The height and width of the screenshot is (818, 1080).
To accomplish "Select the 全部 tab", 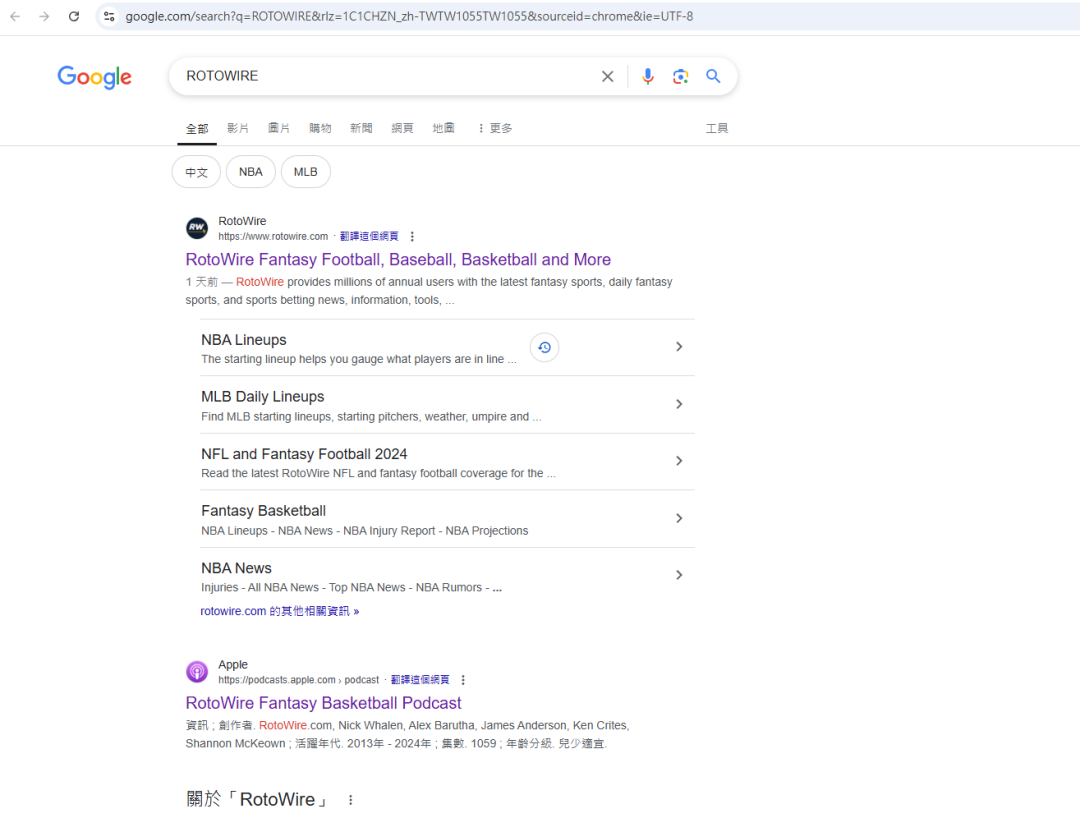I will click(197, 129).
